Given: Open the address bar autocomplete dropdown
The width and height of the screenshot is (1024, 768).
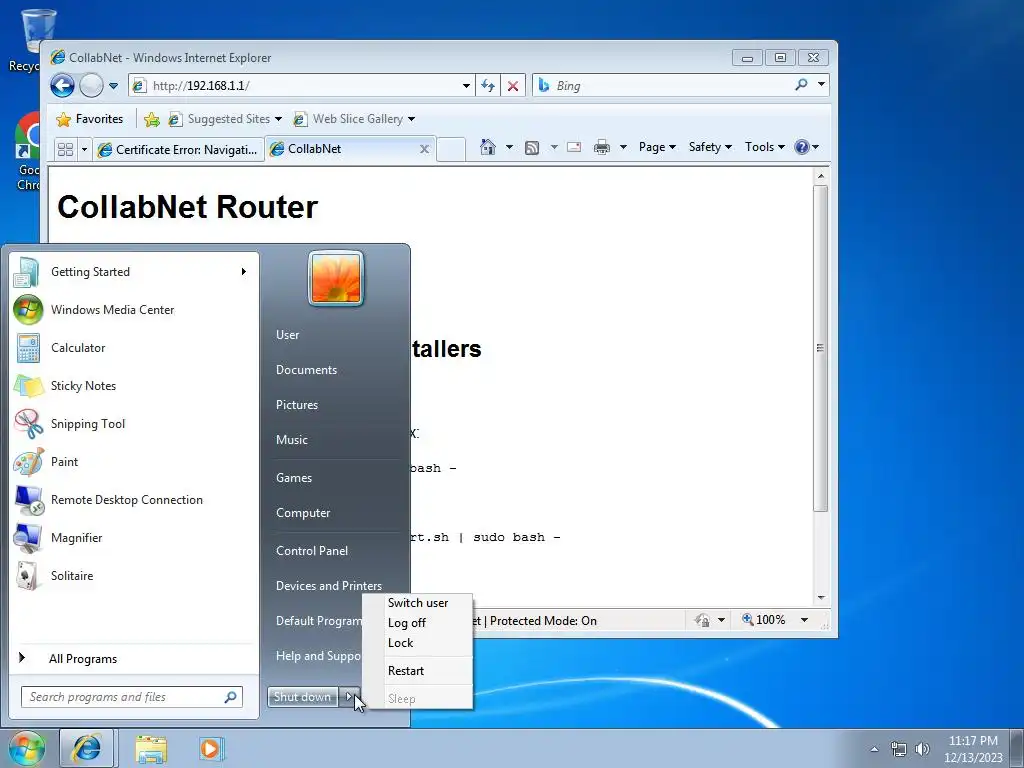Looking at the screenshot, I should [466, 86].
